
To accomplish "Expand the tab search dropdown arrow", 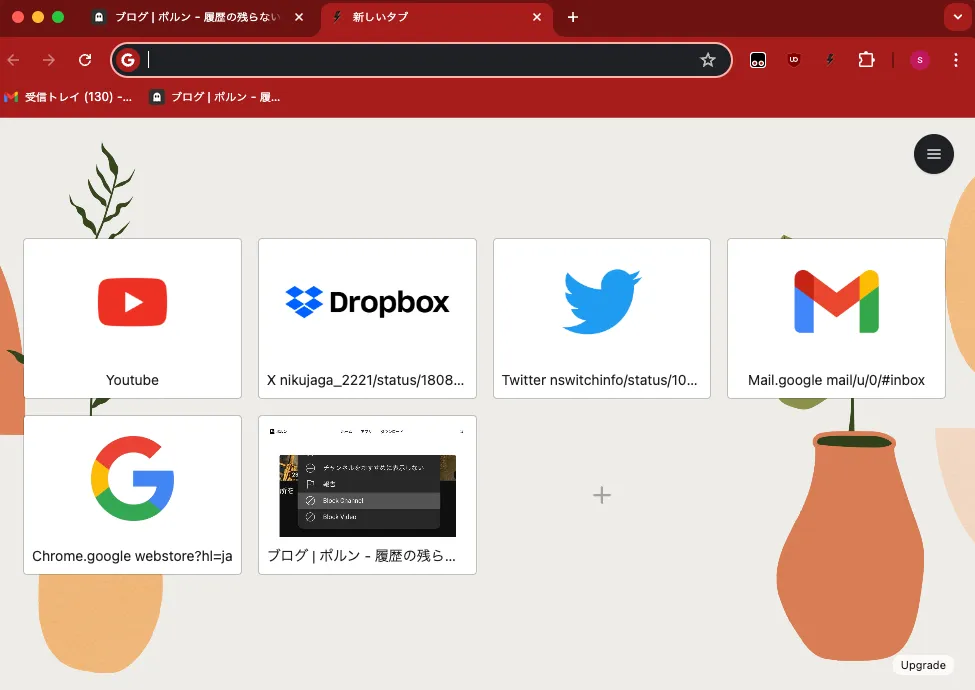I will tap(957, 17).
